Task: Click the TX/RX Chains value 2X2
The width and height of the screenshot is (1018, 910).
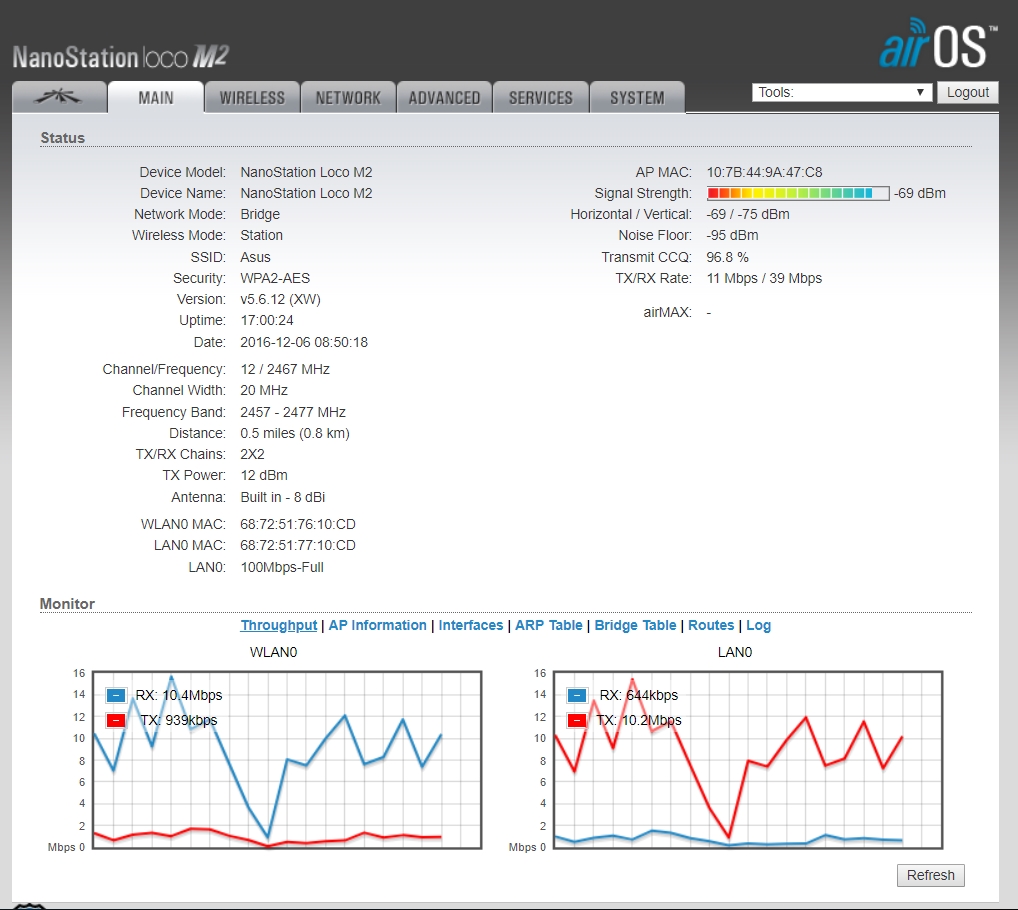Action: tap(253, 454)
